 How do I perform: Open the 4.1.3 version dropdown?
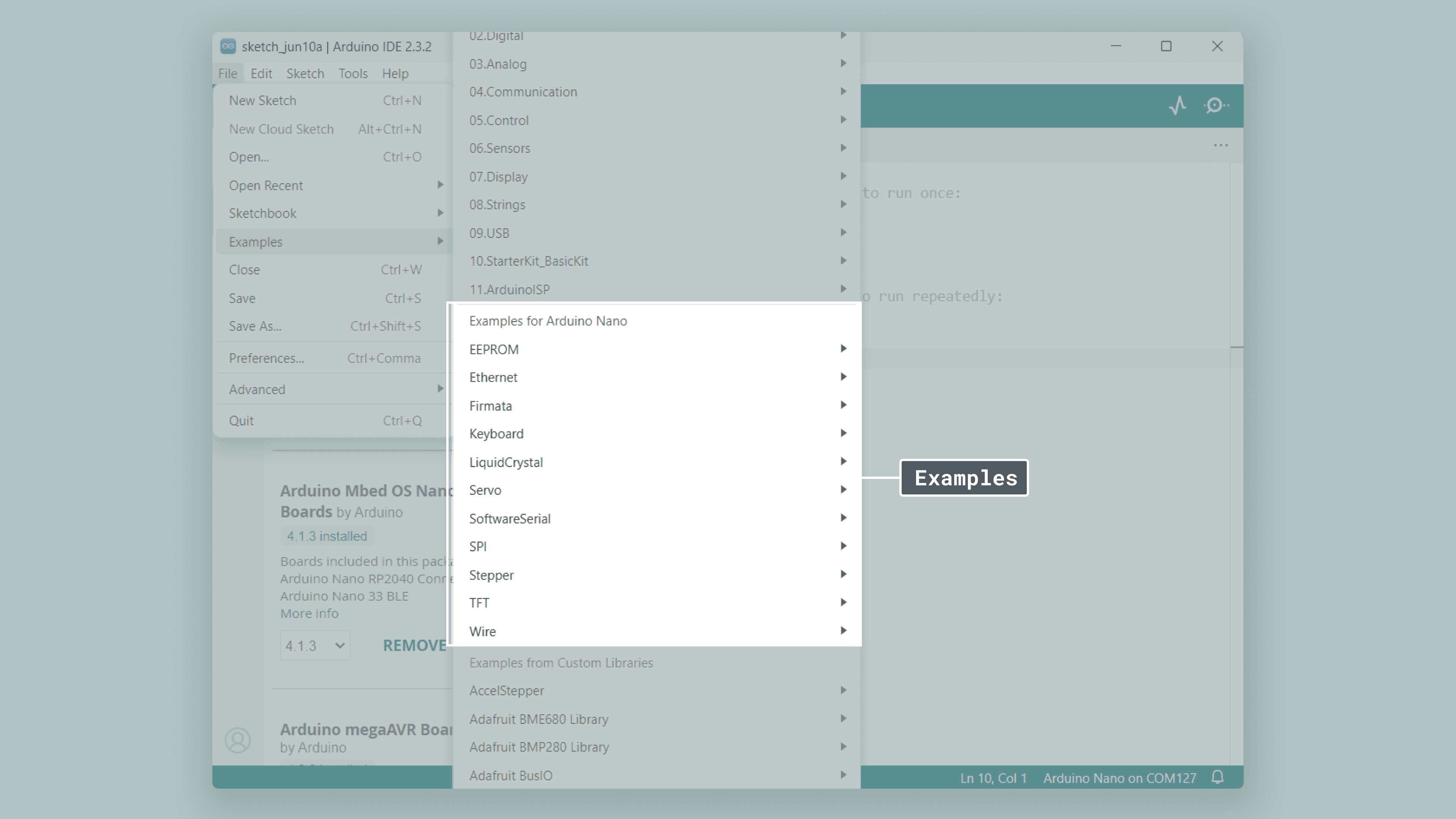(x=315, y=645)
